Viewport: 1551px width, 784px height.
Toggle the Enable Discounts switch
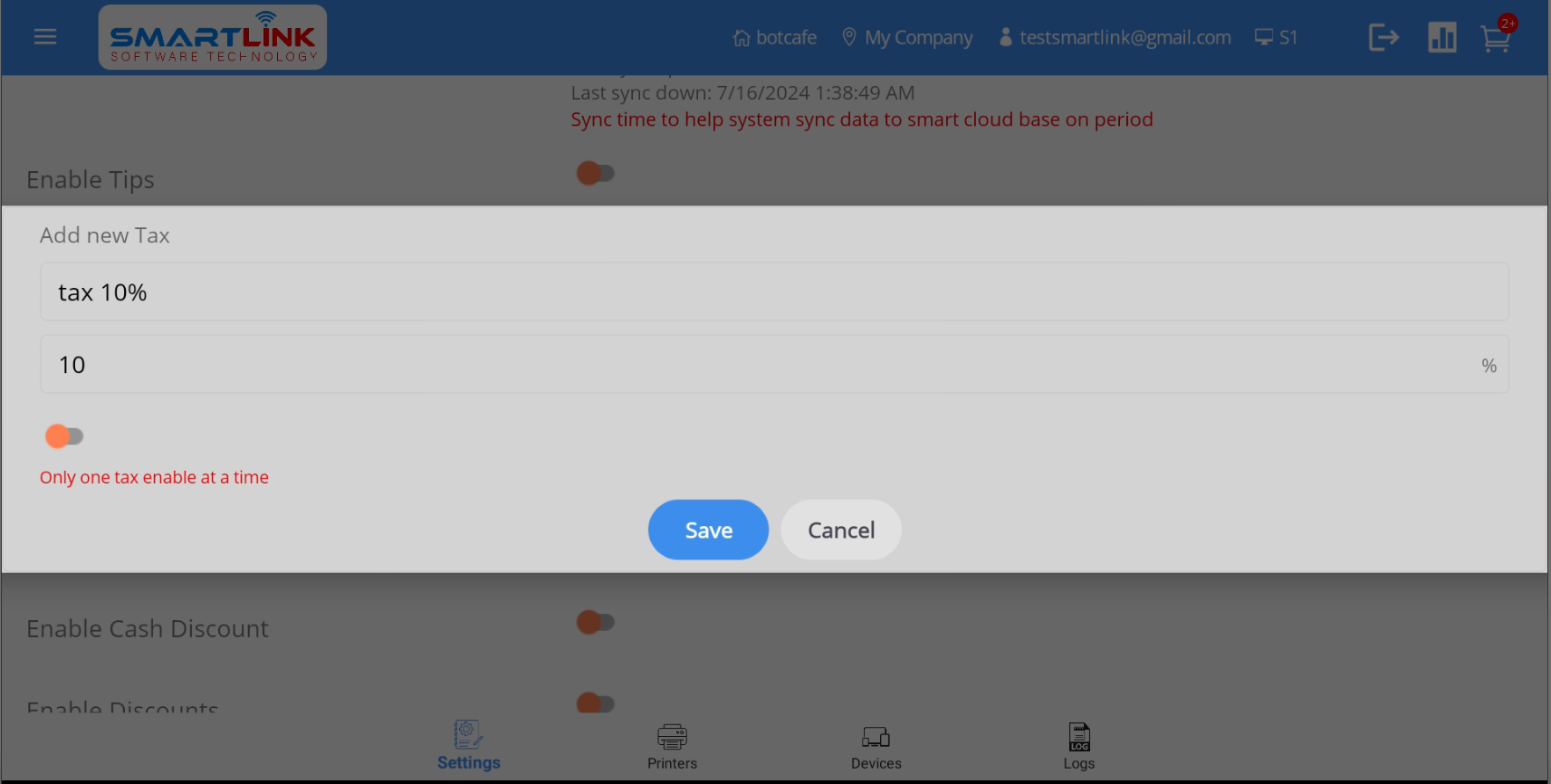(596, 703)
